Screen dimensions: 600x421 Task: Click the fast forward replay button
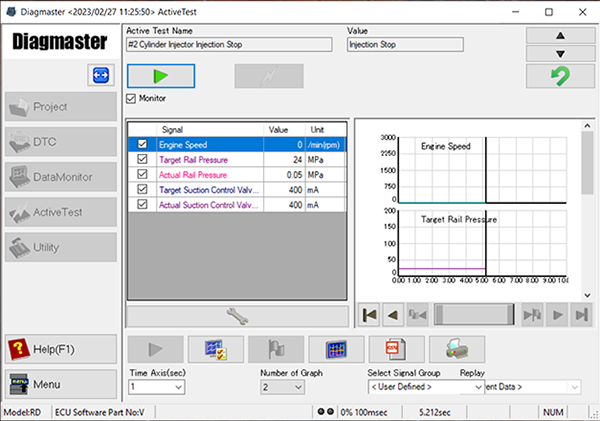pos(532,315)
